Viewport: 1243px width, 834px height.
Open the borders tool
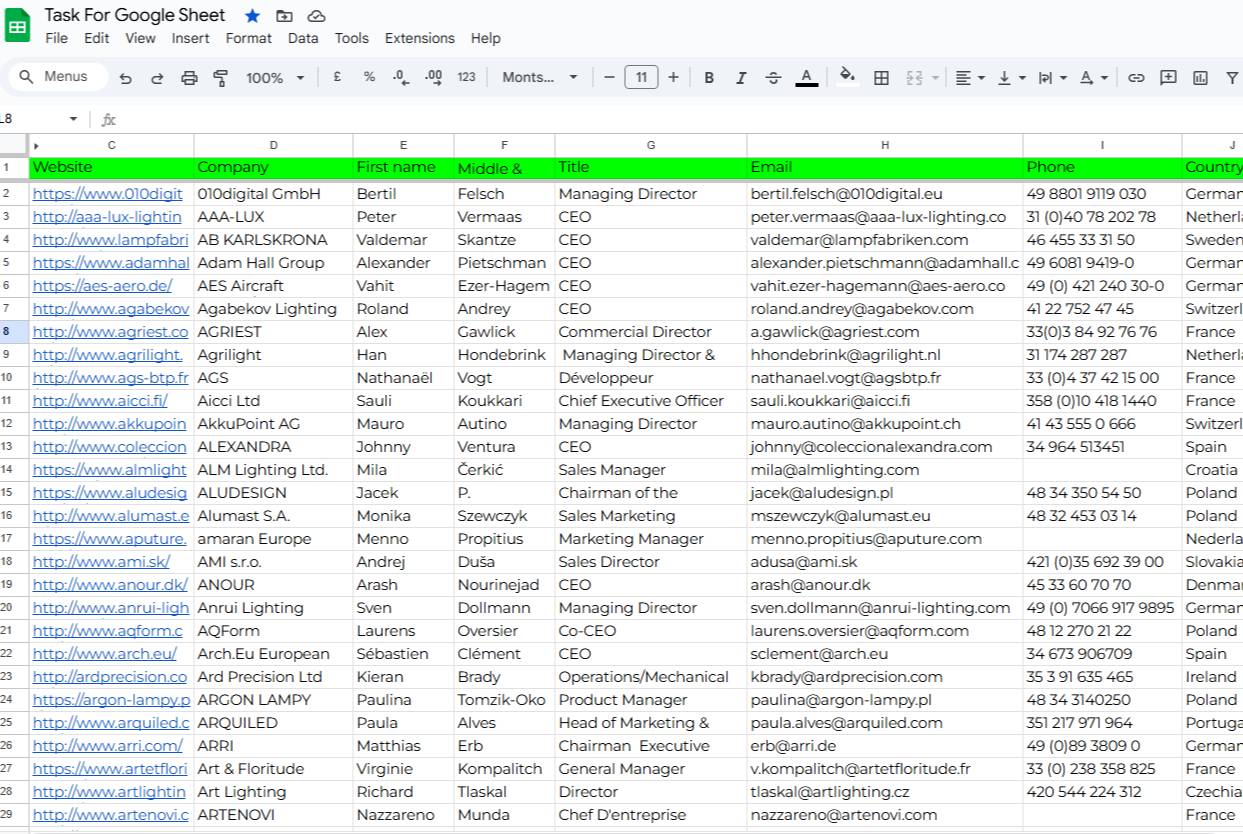click(x=881, y=78)
